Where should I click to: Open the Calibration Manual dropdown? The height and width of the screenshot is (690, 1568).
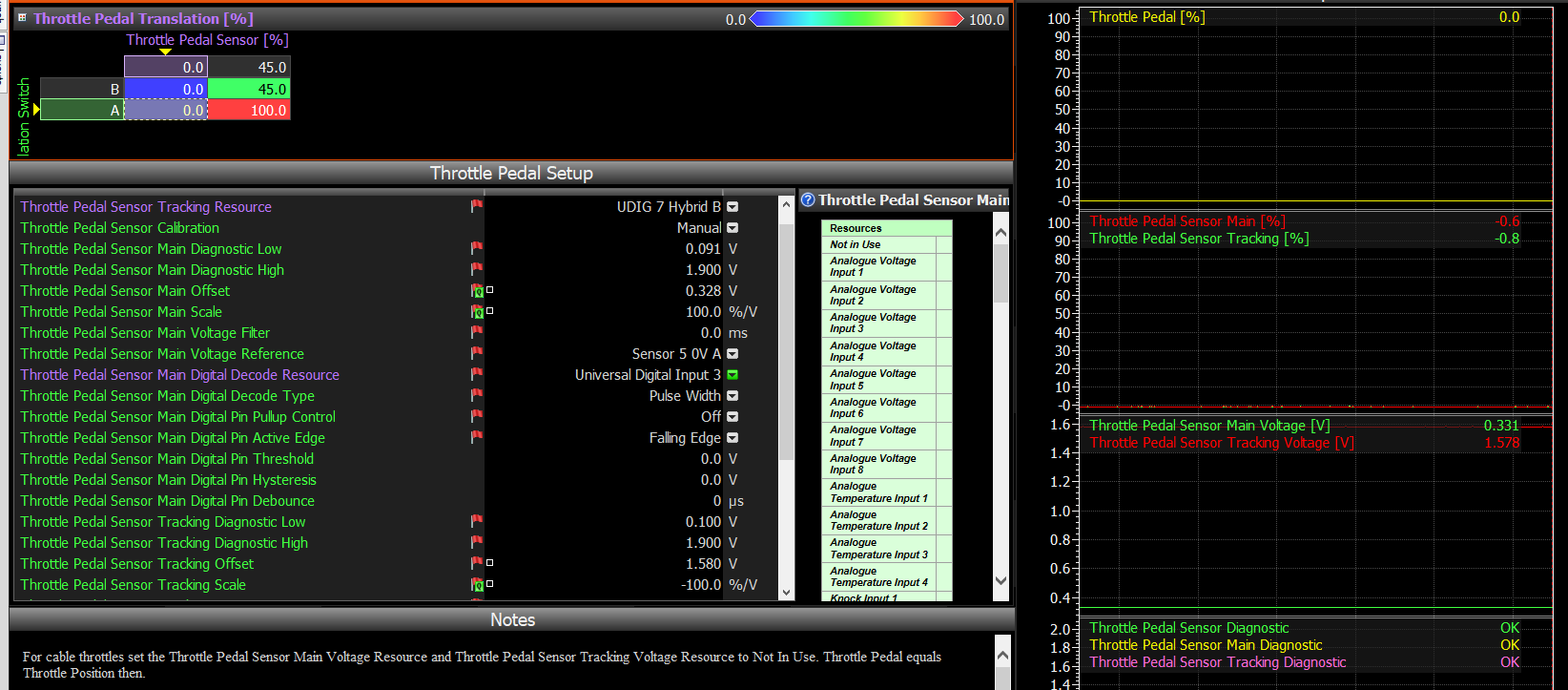(x=732, y=227)
